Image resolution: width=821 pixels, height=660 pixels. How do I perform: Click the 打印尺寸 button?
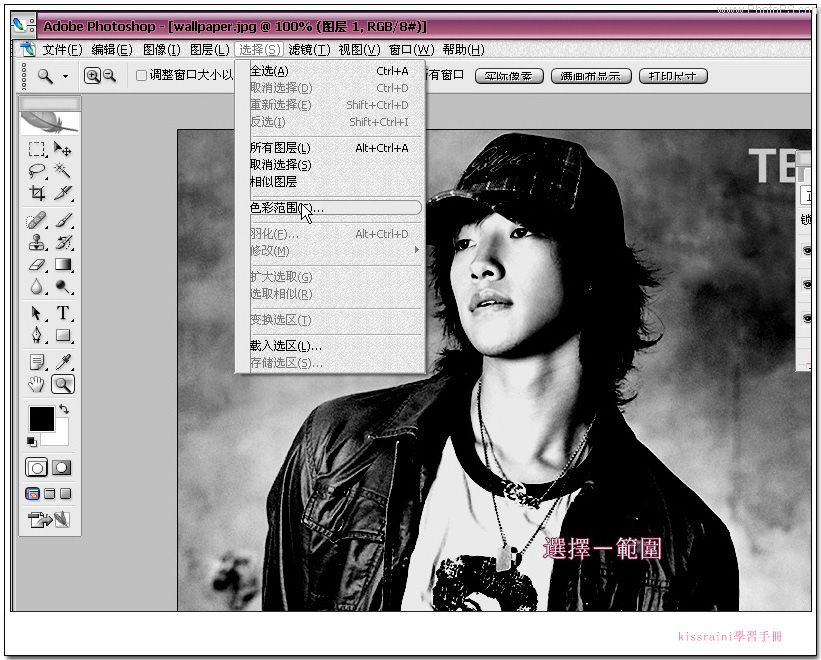(673, 76)
